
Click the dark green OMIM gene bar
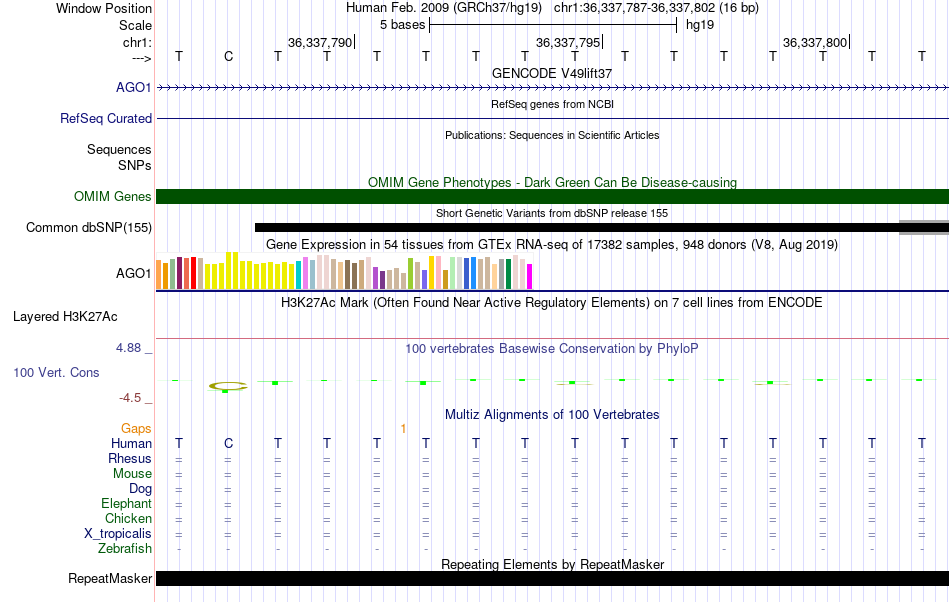553,196
